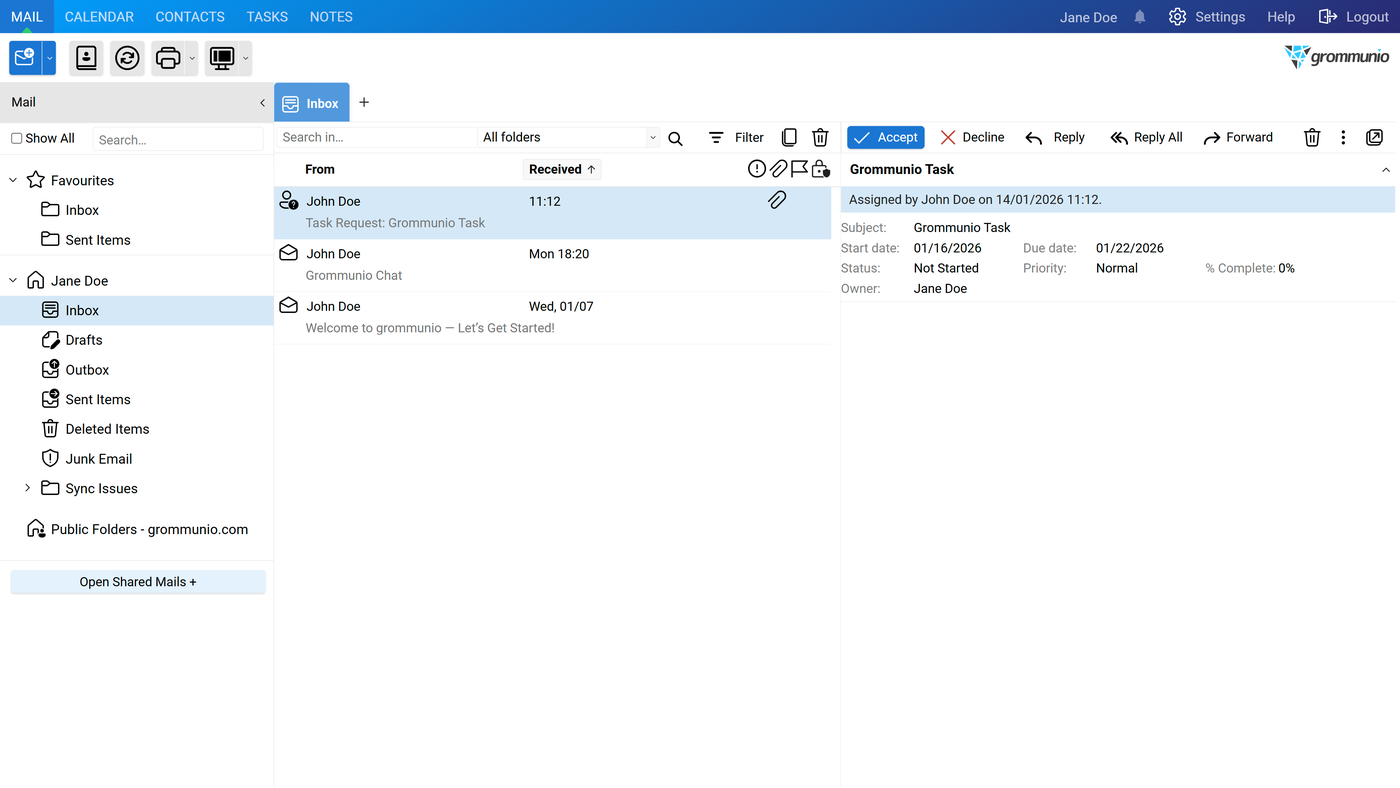Forward the task request

coord(1238,138)
